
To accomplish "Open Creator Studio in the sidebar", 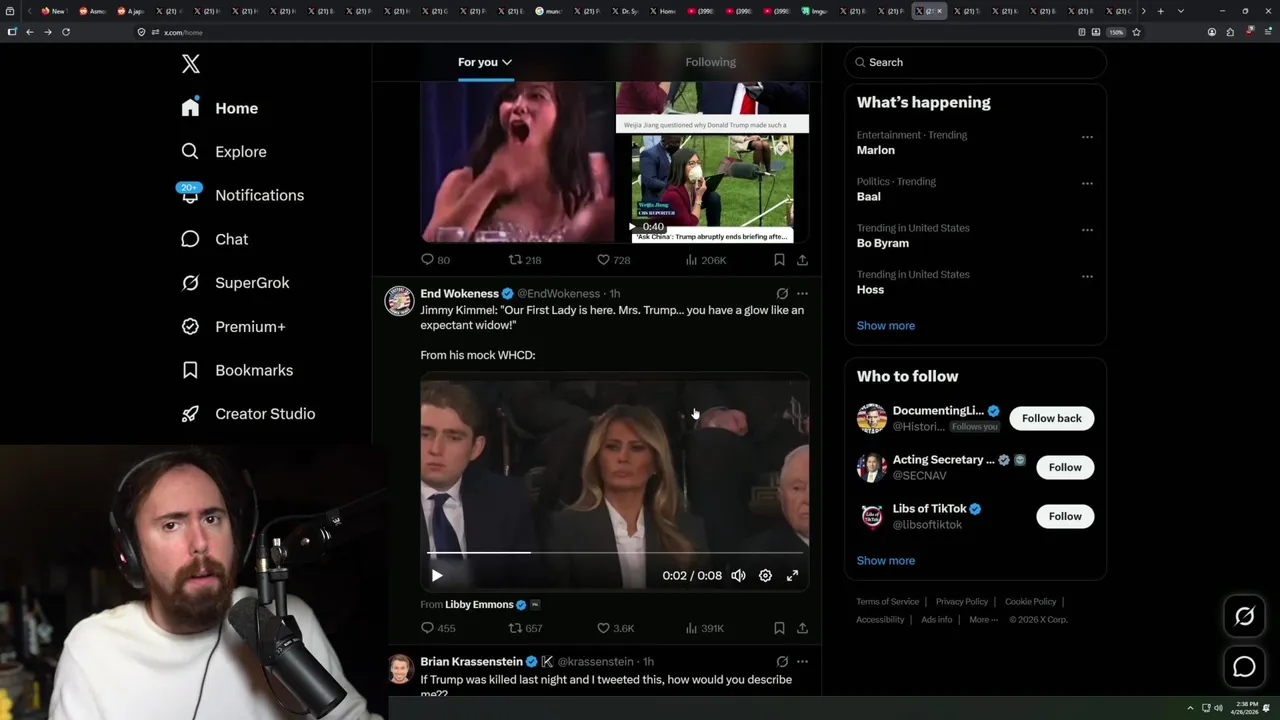I will click(249, 414).
